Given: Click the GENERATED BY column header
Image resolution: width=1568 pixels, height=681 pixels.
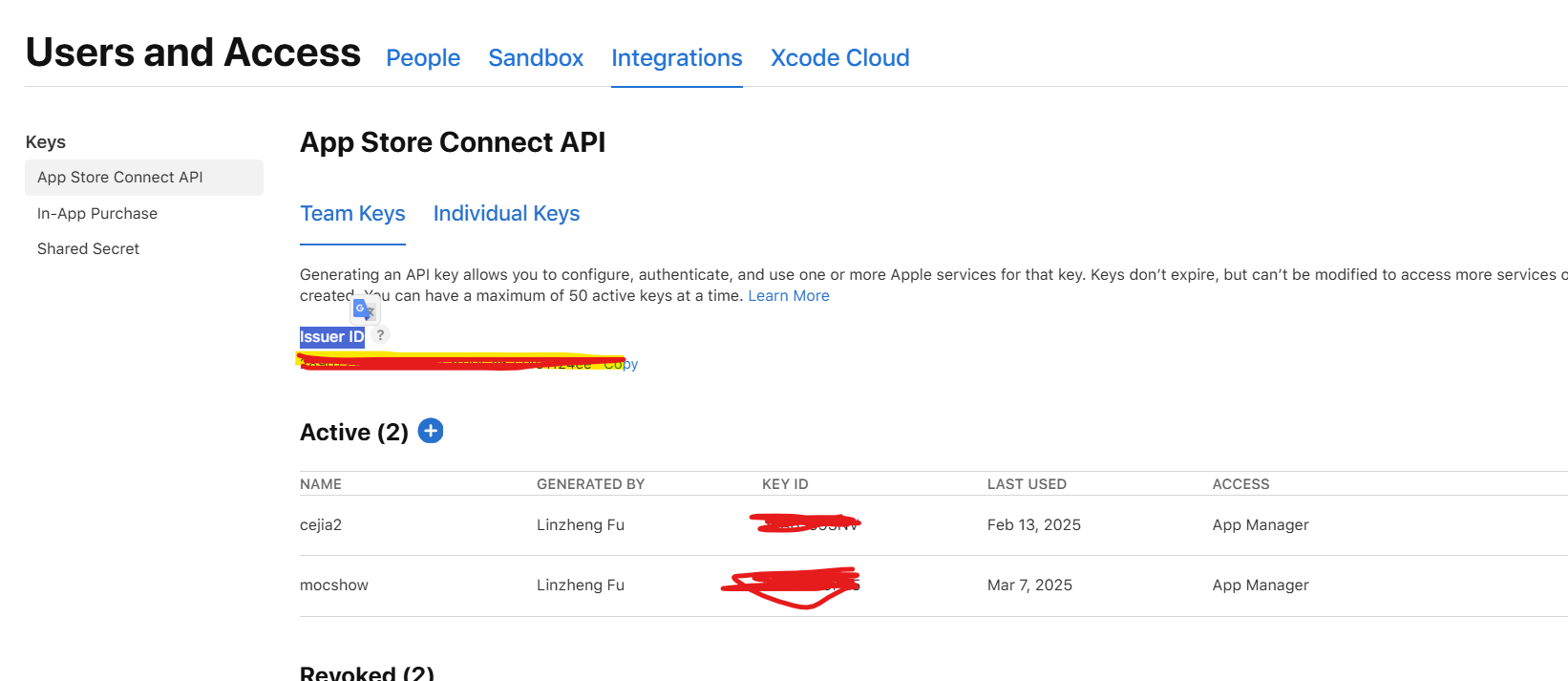Looking at the screenshot, I should pyautogui.click(x=590, y=484).
